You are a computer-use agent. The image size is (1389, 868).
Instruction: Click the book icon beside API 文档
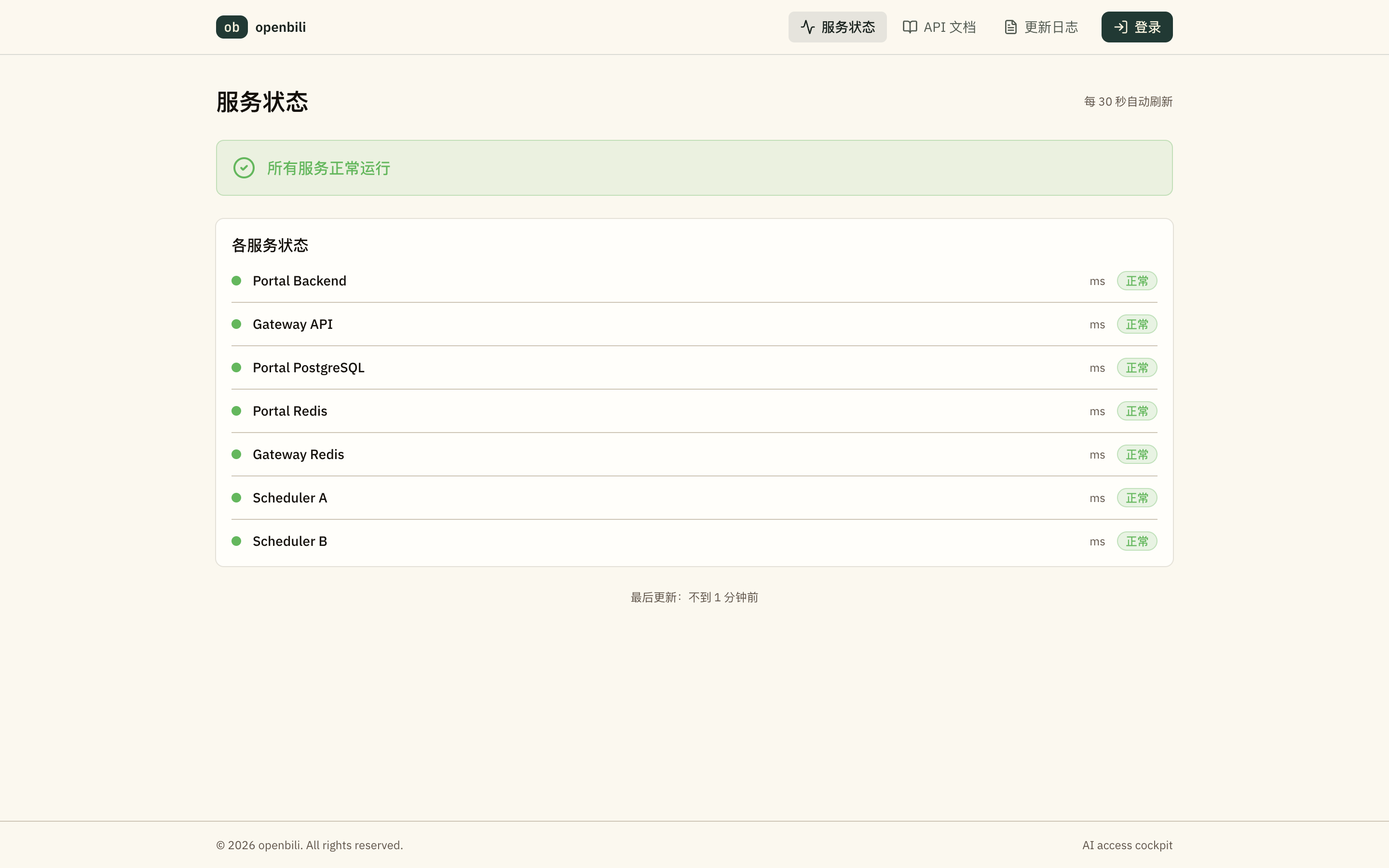point(910,27)
